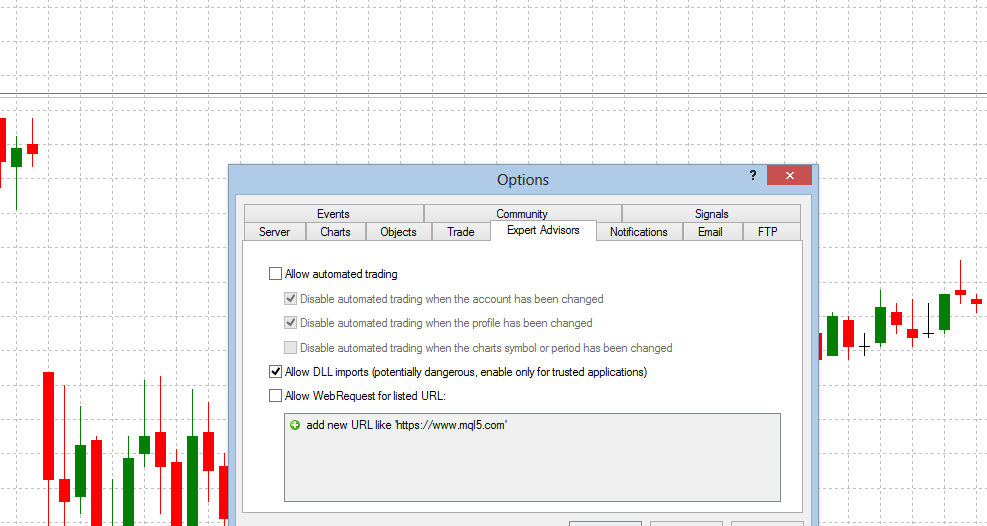Open the FTP settings tab
Screen dimensions: 987x526
point(767,232)
